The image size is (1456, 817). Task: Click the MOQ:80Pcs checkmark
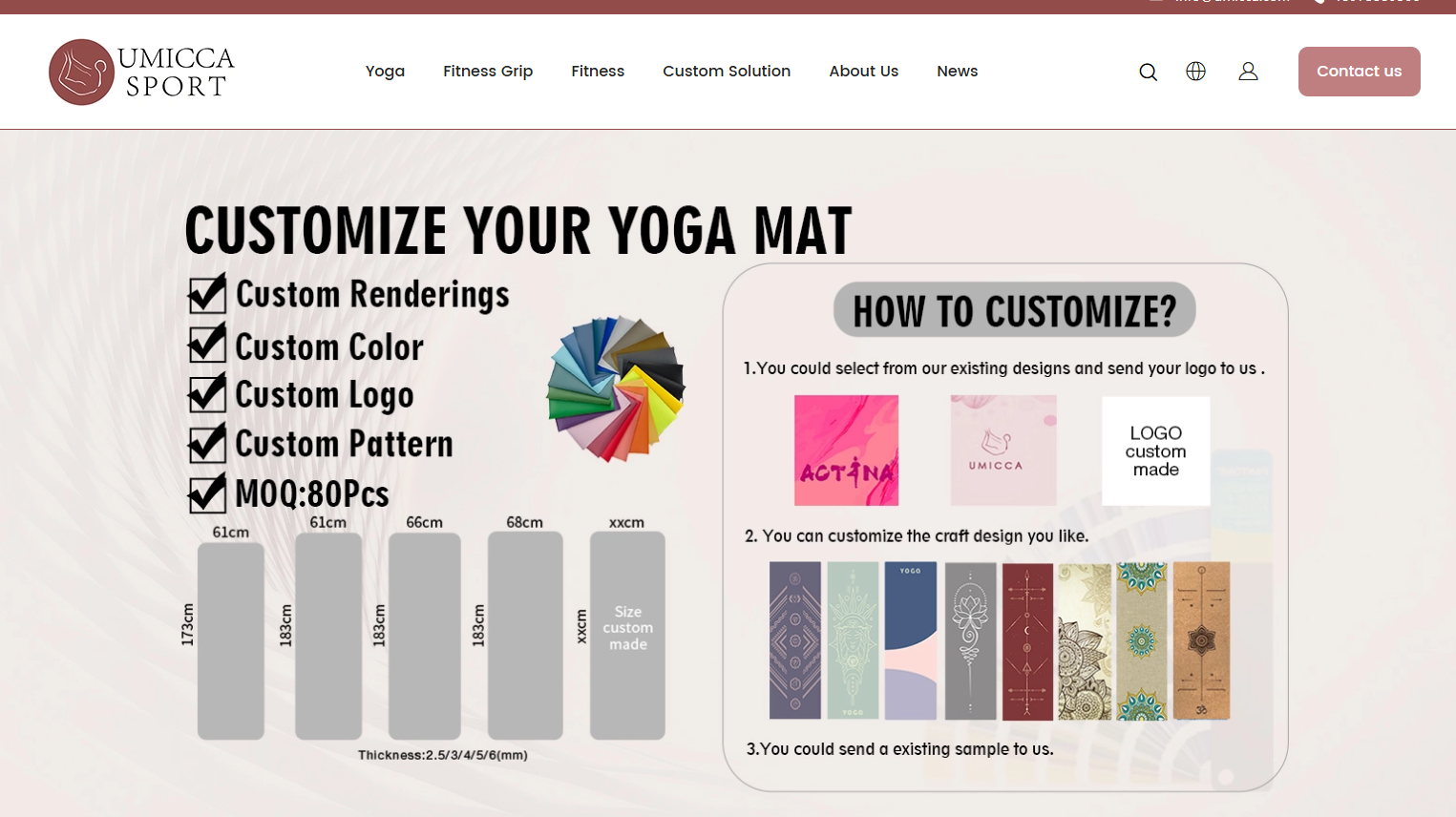(207, 492)
